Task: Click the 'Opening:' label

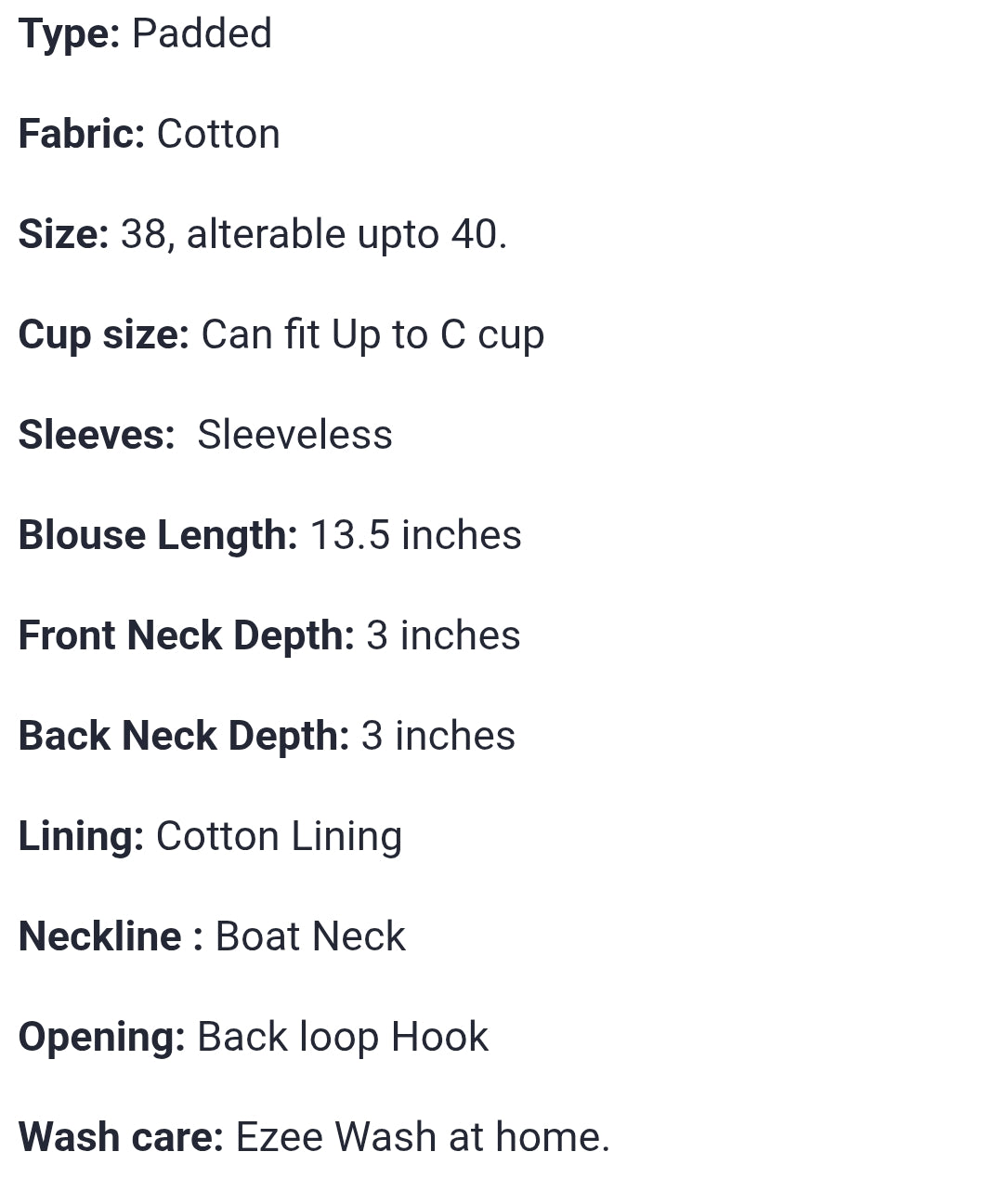Action: click(x=102, y=1037)
